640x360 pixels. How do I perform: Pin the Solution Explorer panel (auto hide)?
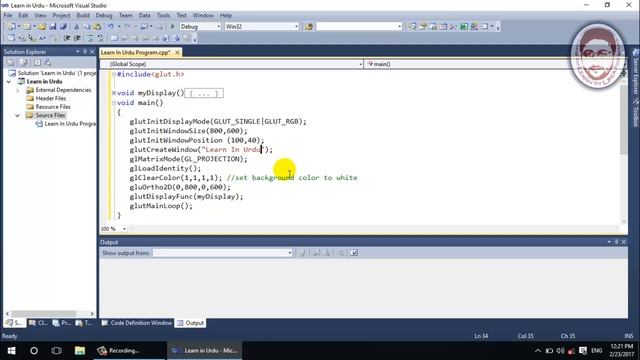point(85,52)
